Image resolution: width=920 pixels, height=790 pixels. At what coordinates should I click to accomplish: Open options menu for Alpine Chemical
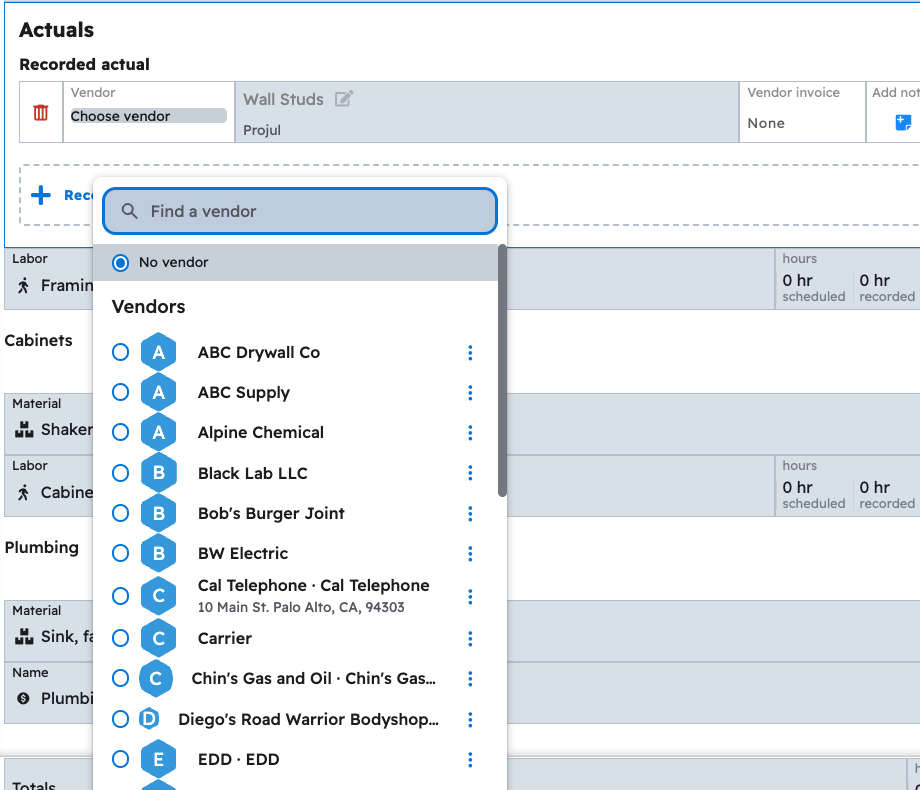[x=470, y=433]
